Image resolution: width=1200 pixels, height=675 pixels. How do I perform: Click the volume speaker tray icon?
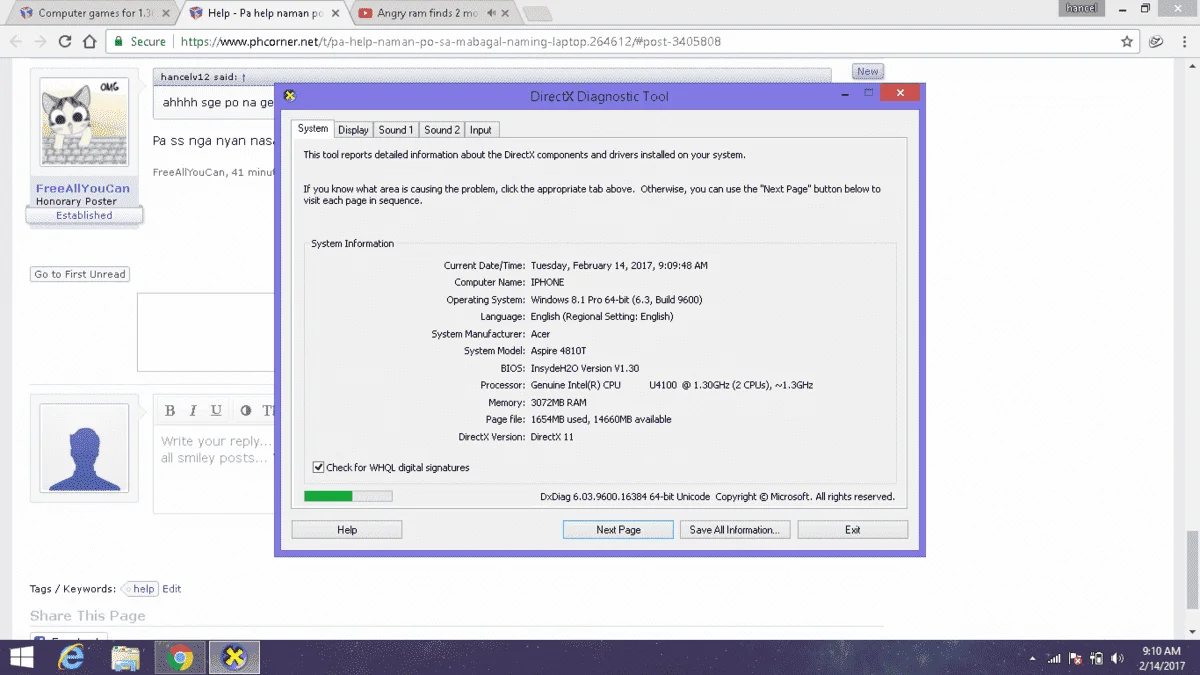pyautogui.click(x=1117, y=659)
